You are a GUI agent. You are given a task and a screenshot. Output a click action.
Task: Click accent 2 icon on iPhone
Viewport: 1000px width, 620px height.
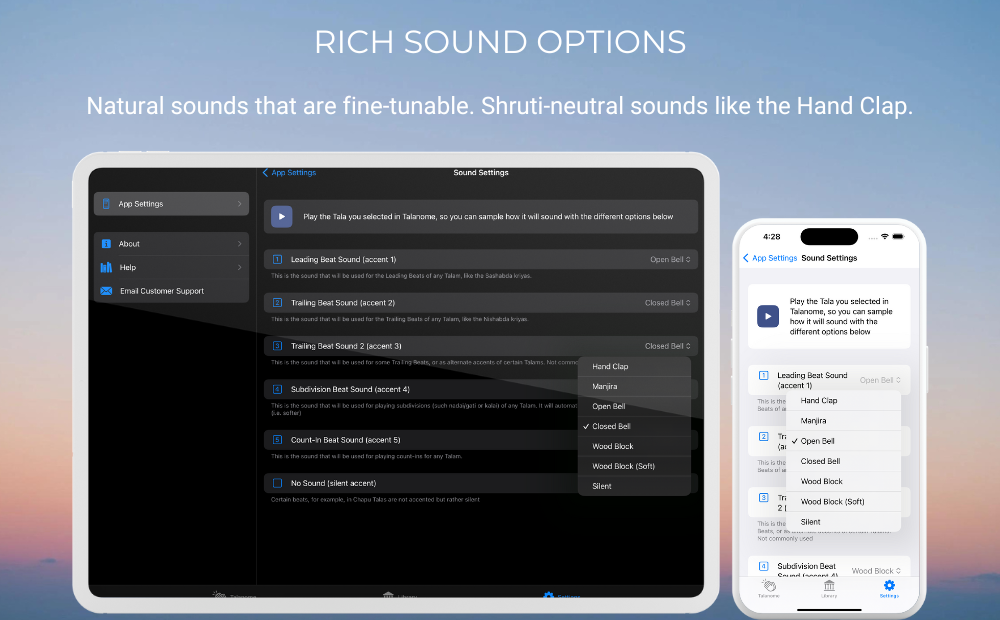click(763, 436)
